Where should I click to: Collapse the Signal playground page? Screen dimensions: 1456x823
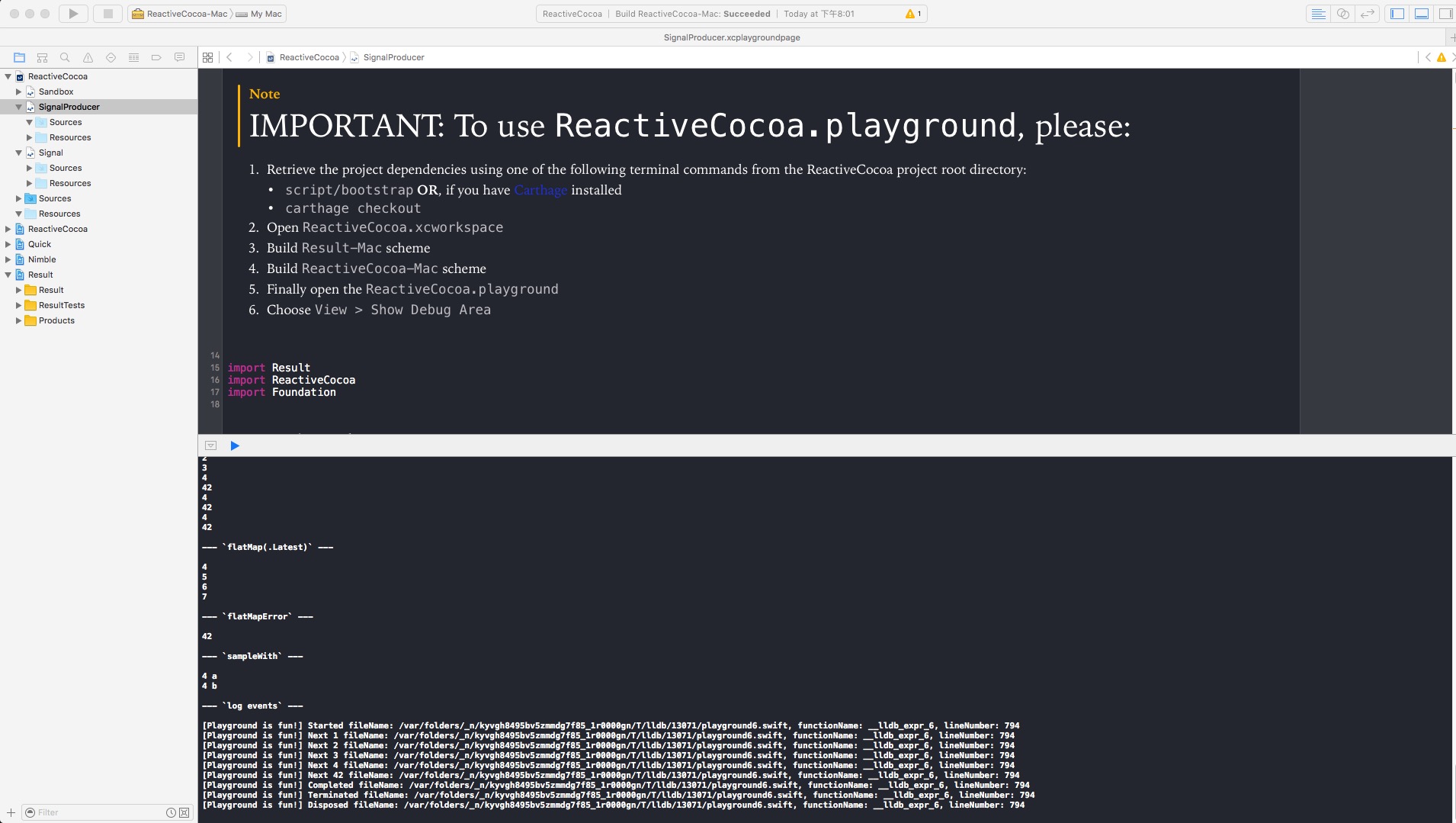[19, 153]
